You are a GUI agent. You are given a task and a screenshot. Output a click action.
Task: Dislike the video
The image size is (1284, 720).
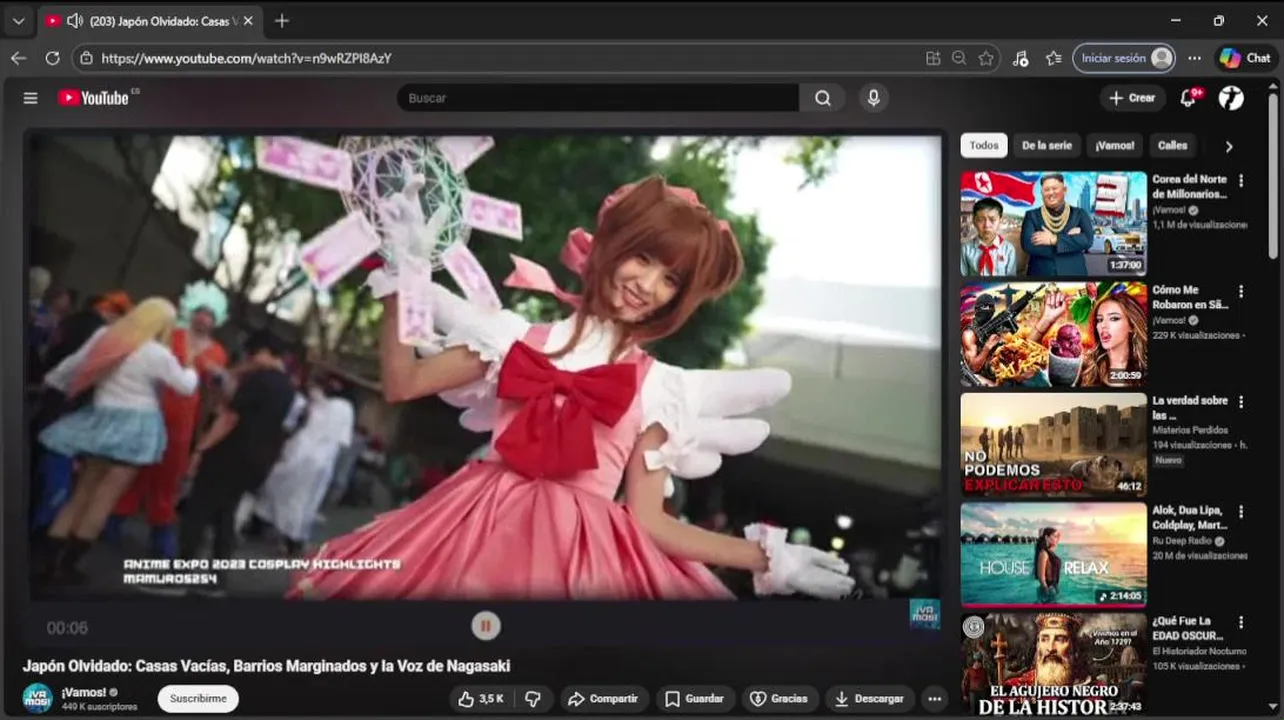pos(533,698)
